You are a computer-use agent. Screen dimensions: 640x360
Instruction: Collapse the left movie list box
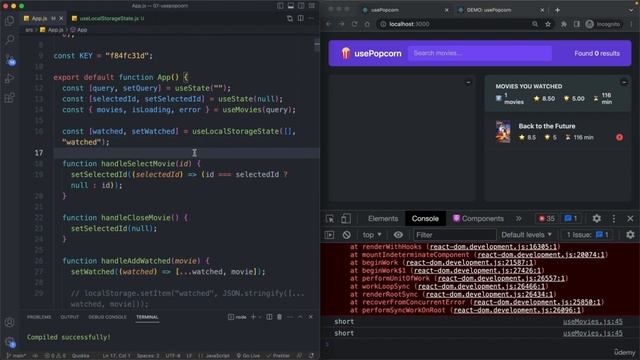(x=468, y=82)
